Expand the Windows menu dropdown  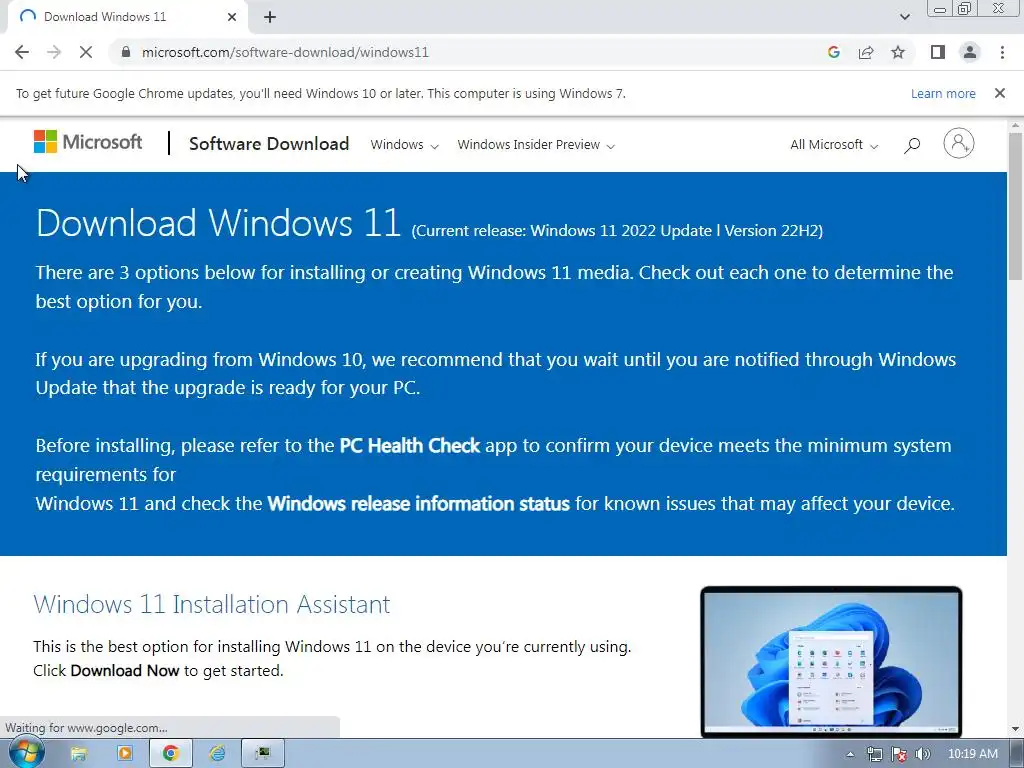coord(404,145)
